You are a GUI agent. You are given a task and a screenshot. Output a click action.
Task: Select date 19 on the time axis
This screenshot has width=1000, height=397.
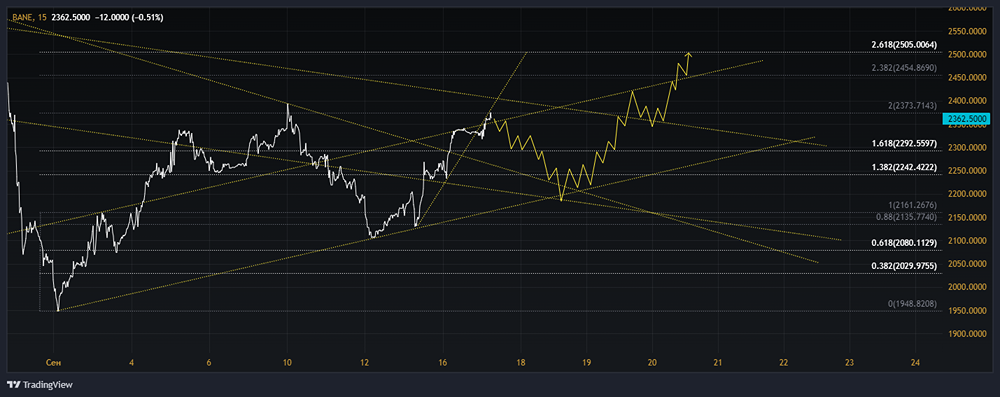[587, 363]
